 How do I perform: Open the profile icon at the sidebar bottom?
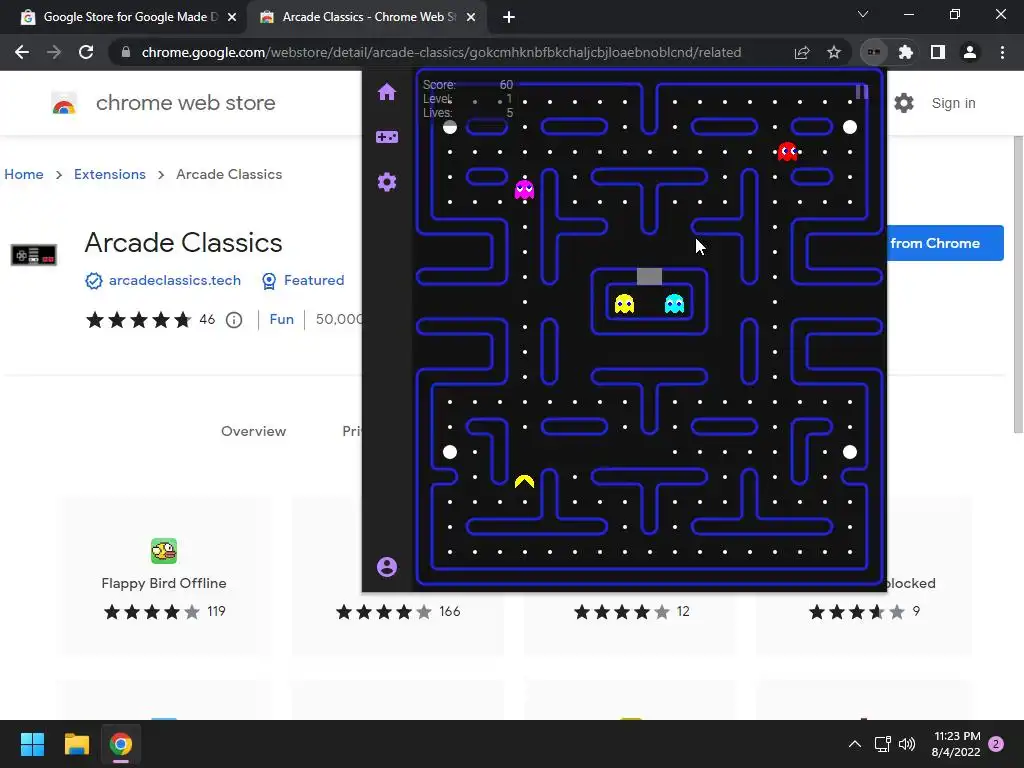(387, 566)
